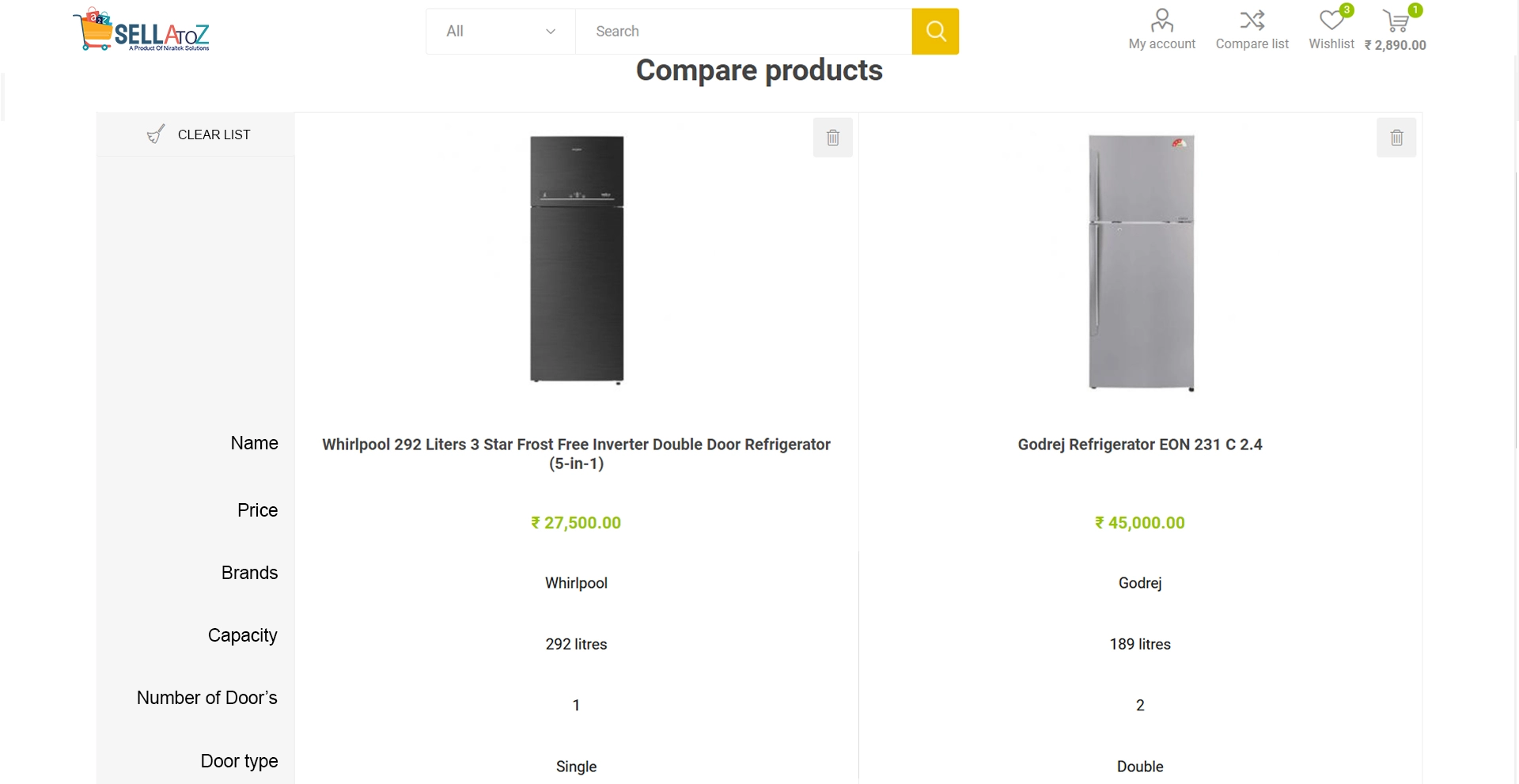Image resolution: width=1519 pixels, height=784 pixels.
Task: Click the broom icon beside Clear List
Action: 156,134
